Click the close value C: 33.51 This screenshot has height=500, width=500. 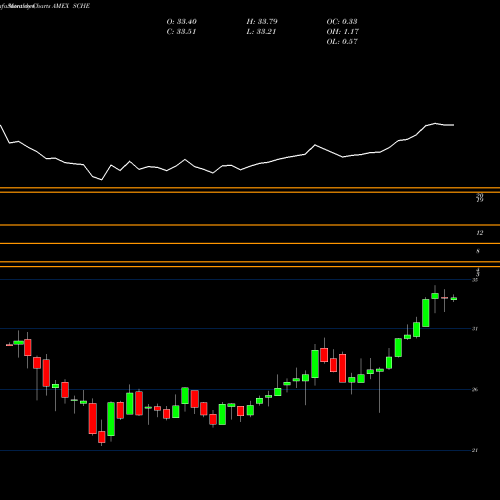[x=181, y=32]
